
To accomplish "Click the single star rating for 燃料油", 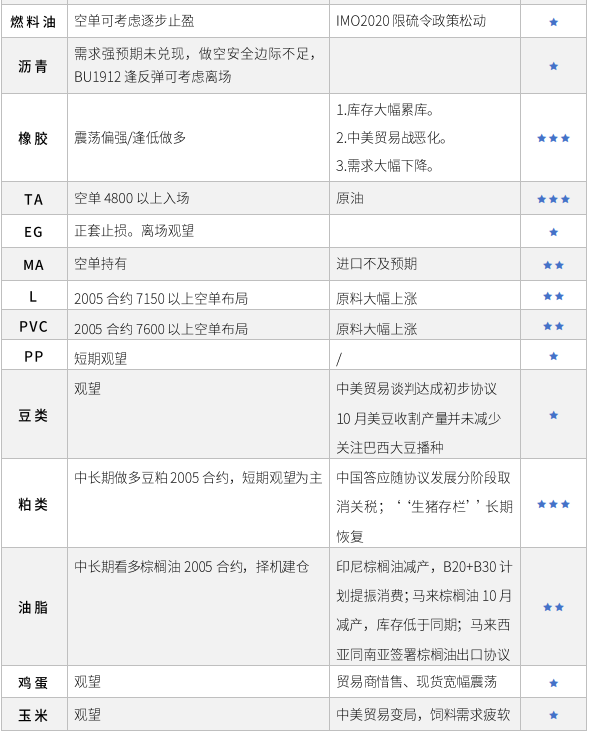I will [x=553, y=22].
